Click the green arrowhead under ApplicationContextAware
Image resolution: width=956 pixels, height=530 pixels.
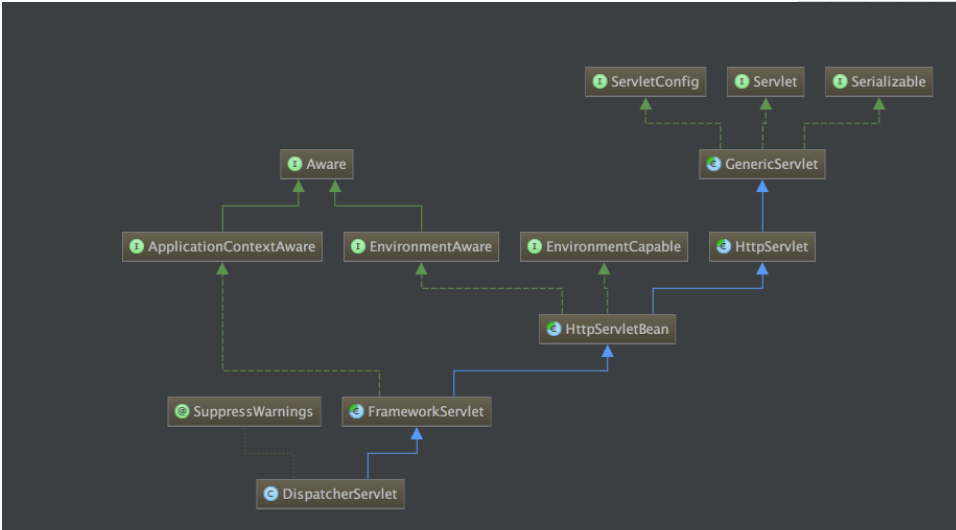click(223, 268)
